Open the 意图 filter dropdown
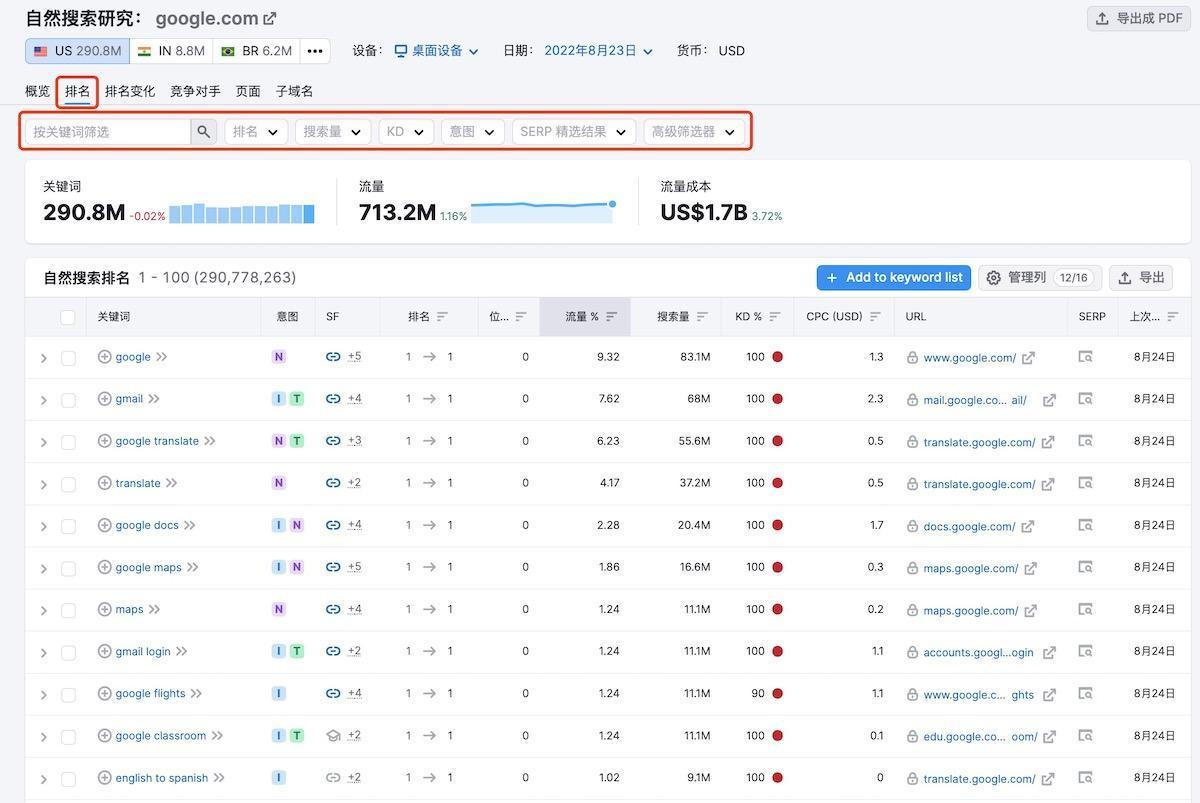1200x803 pixels. (473, 132)
